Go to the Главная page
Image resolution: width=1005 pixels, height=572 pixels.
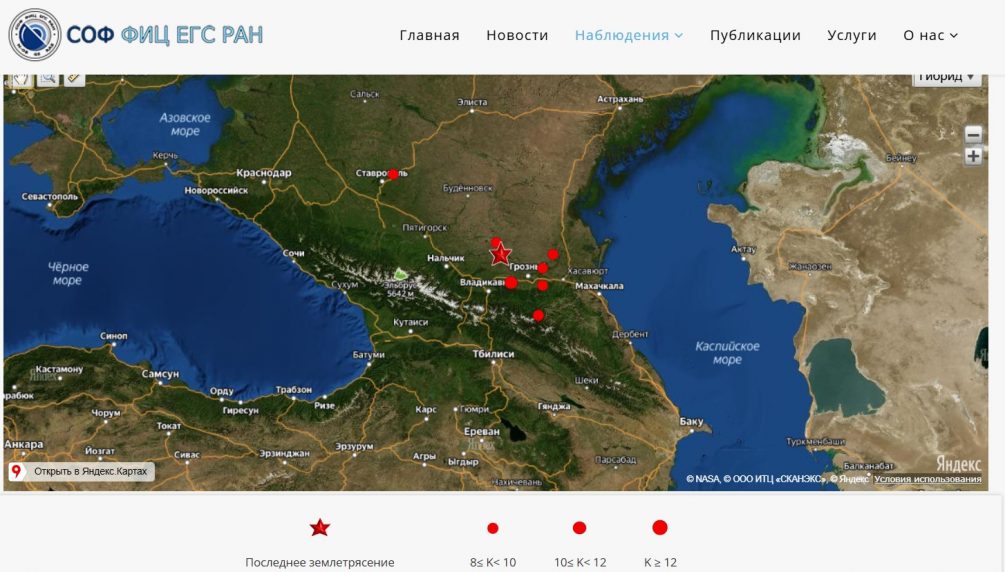429,35
